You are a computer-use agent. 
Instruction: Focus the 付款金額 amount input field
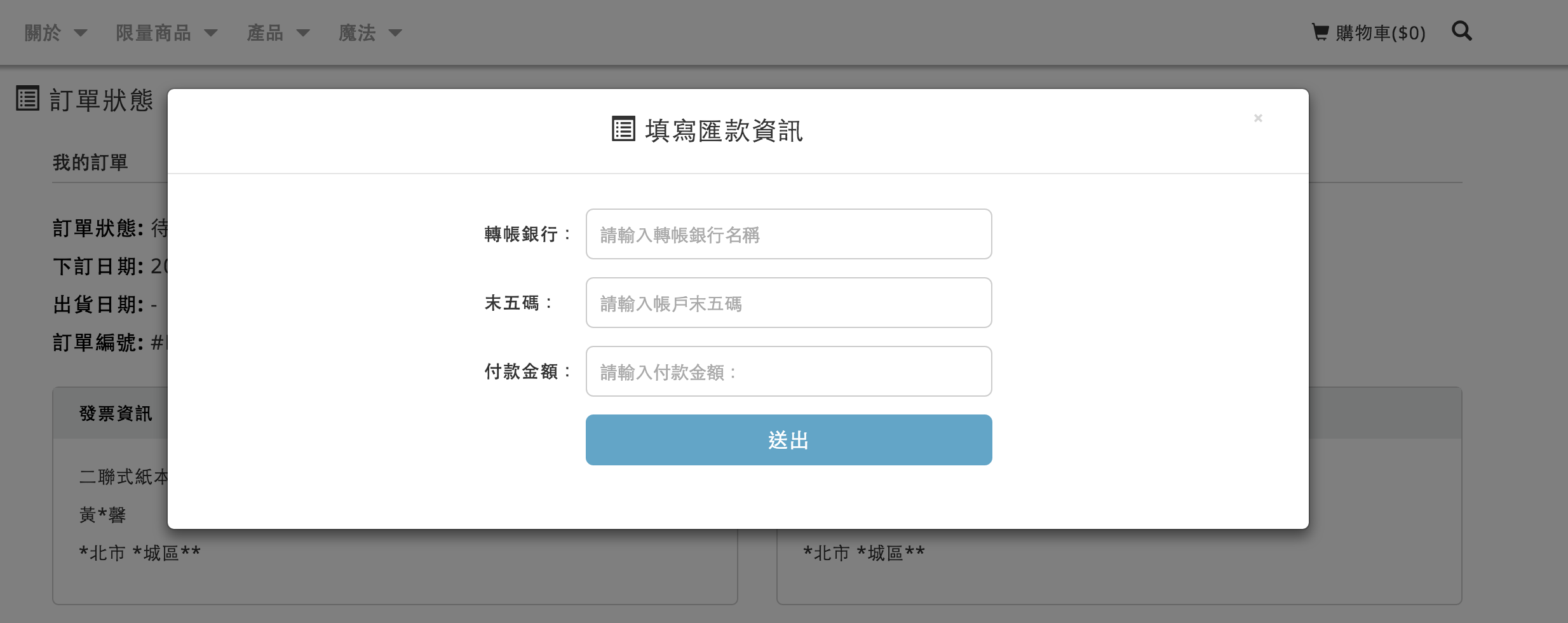788,371
